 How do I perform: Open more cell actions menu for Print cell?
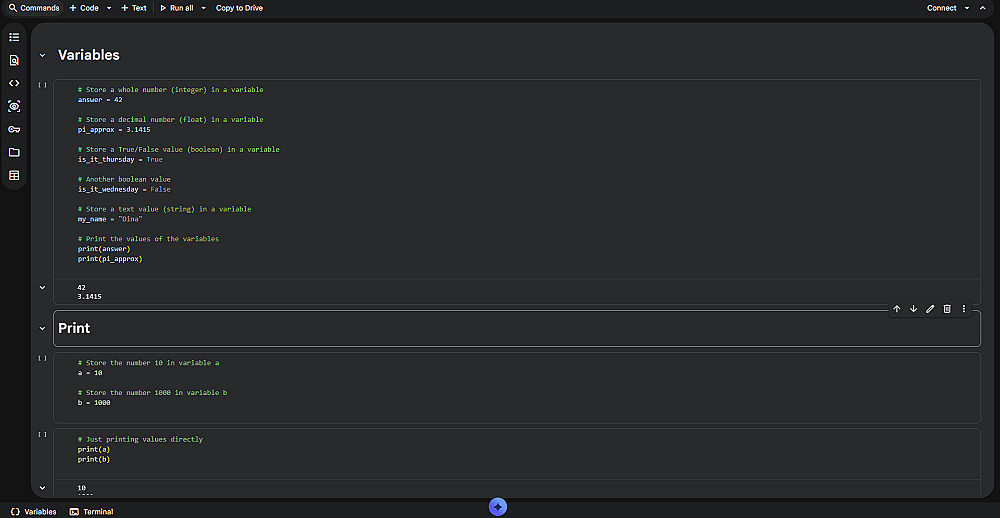click(964, 309)
